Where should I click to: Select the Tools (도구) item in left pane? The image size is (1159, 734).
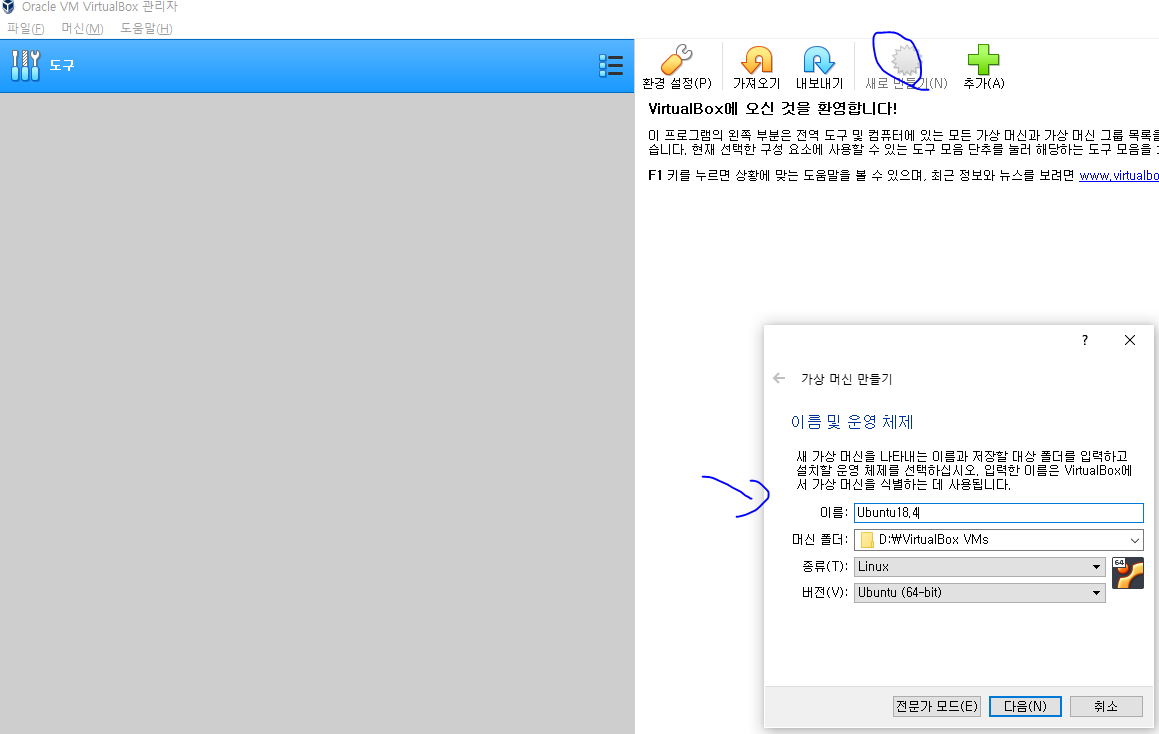pos(317,66)
